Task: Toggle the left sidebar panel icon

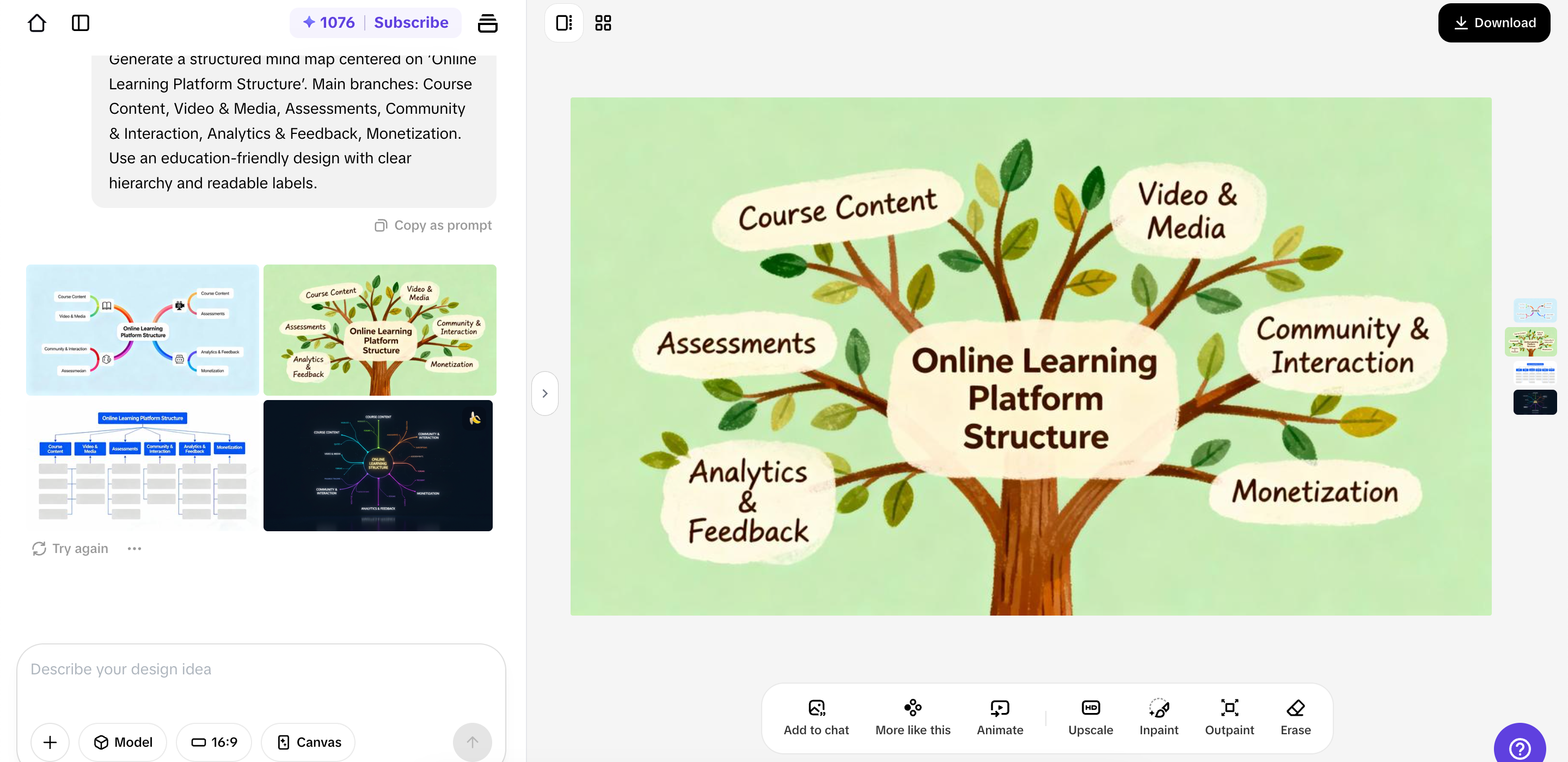Action: 81,23
